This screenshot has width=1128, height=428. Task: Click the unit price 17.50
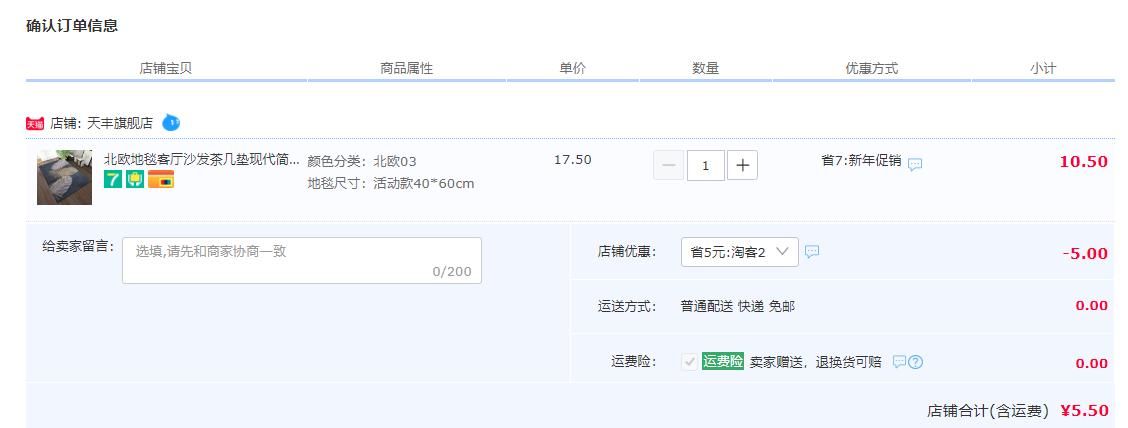pos(573,160)
